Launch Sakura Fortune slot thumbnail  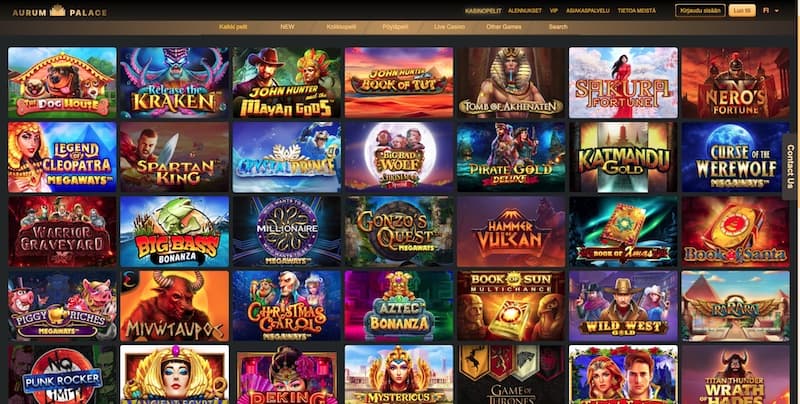tap(623, 83)
